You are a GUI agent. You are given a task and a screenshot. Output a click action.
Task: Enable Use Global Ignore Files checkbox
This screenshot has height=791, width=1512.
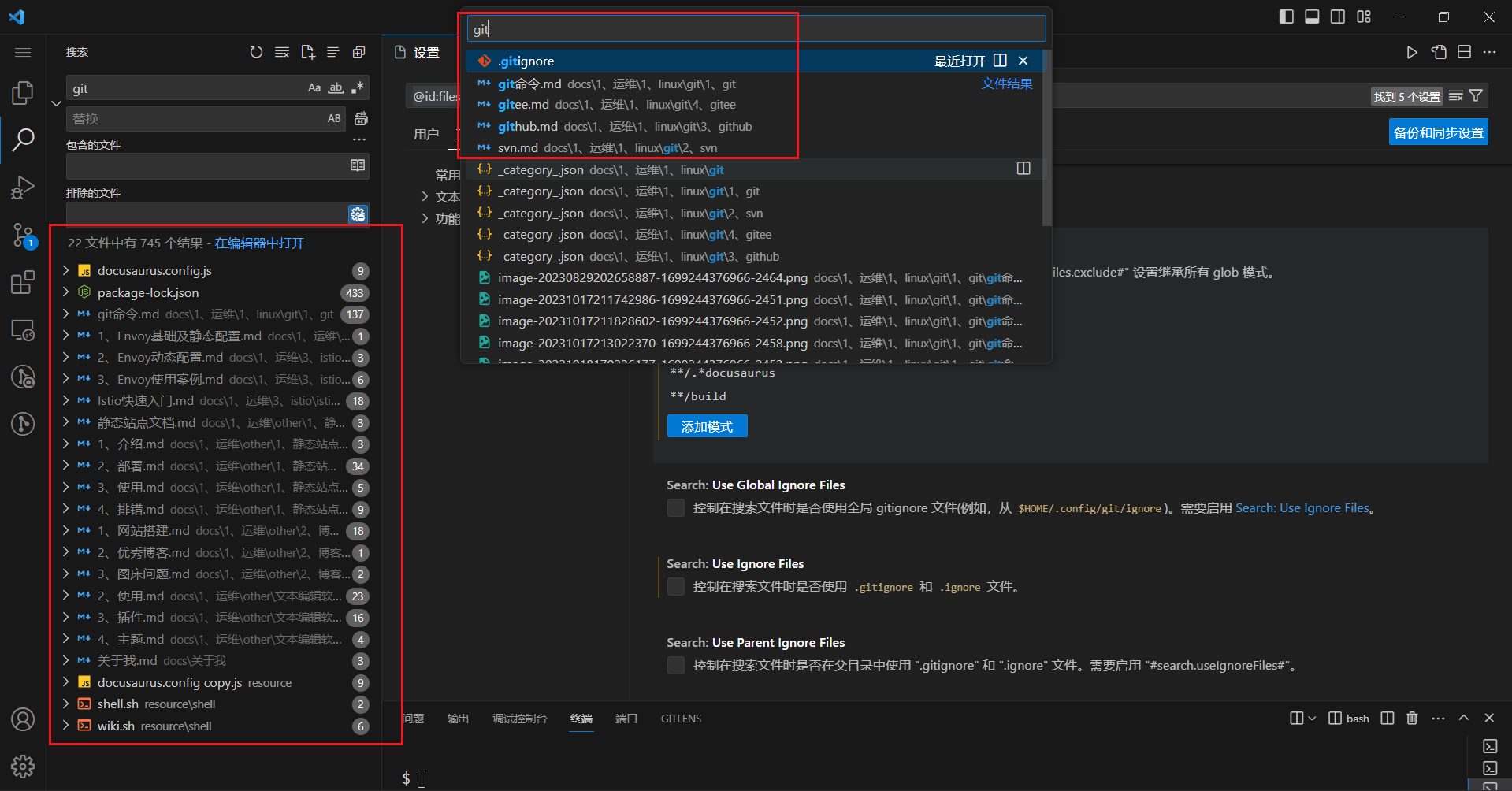coord(676,508)
